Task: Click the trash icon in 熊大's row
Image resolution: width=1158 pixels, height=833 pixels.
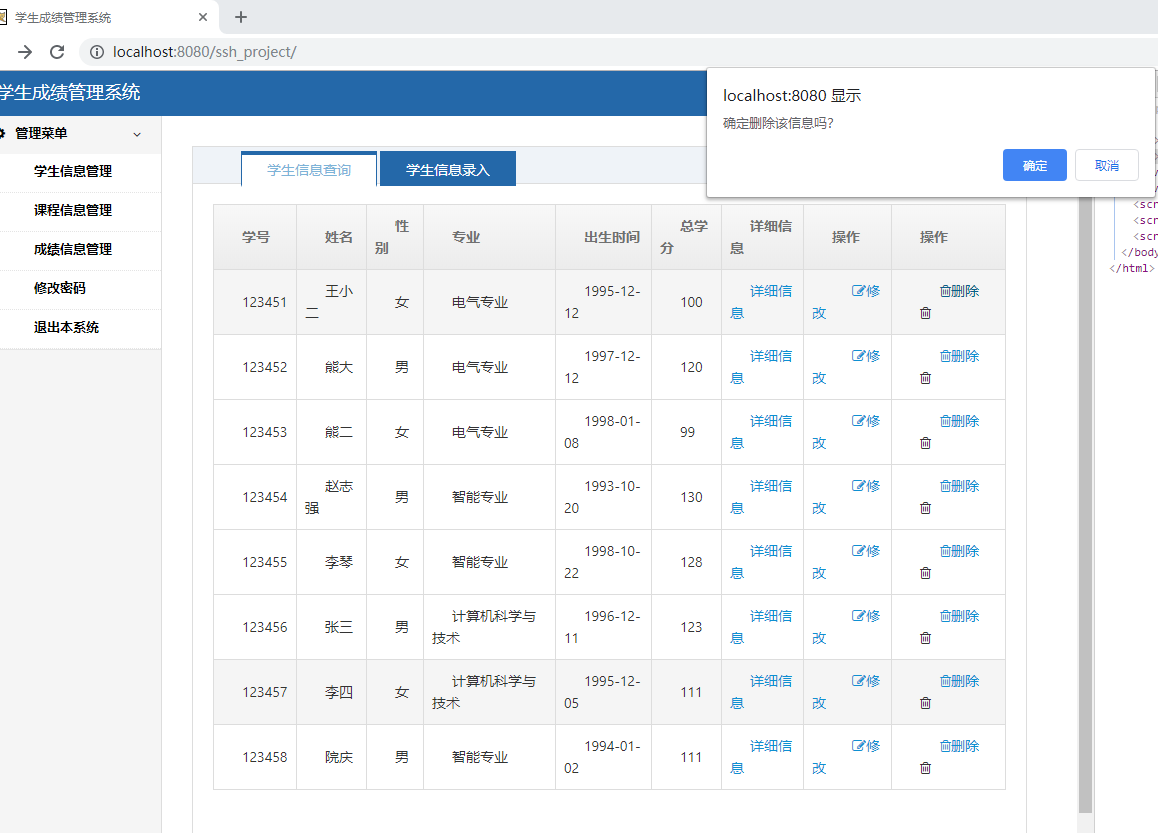Action: tap(925, 378)
